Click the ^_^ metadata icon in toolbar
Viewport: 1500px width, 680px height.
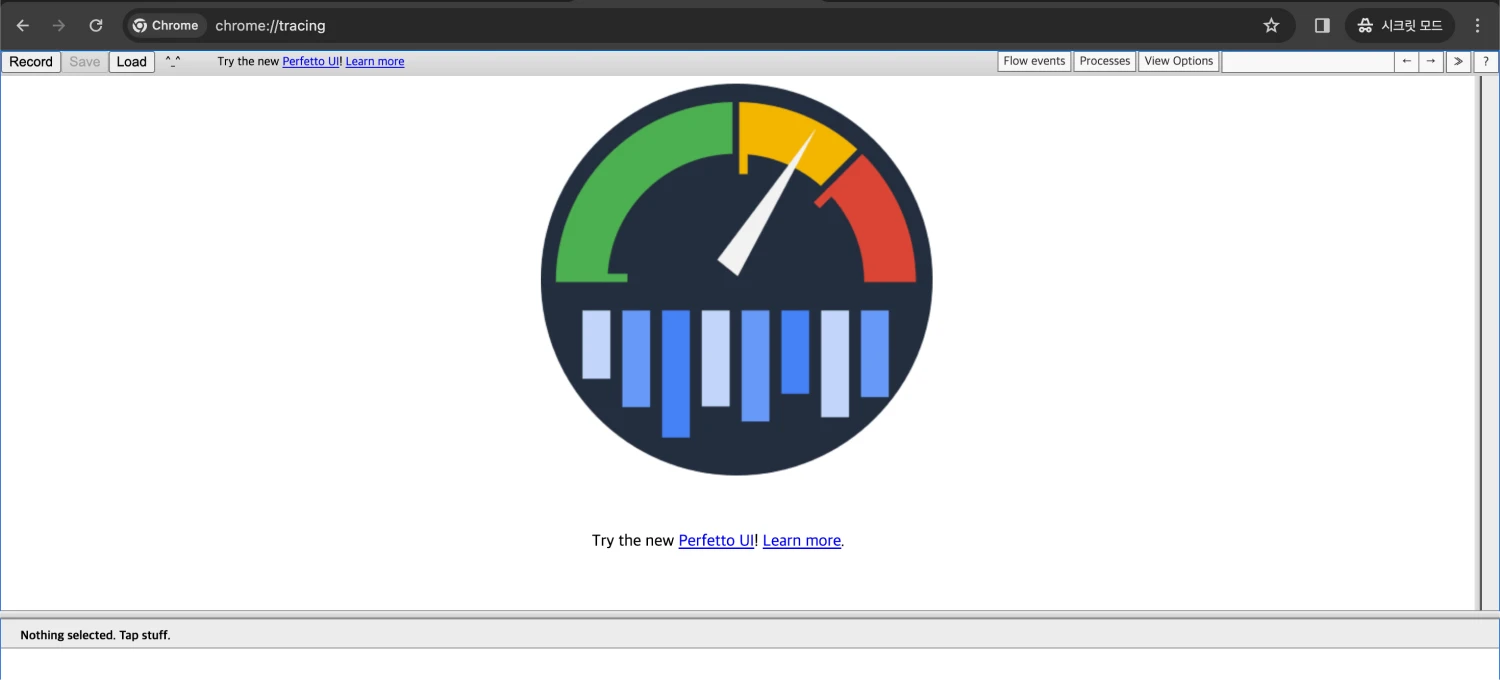tap(173, 62)
